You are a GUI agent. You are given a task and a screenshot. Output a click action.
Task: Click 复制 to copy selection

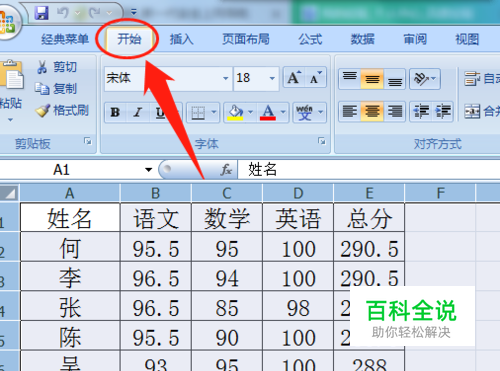tap(56, 89)
